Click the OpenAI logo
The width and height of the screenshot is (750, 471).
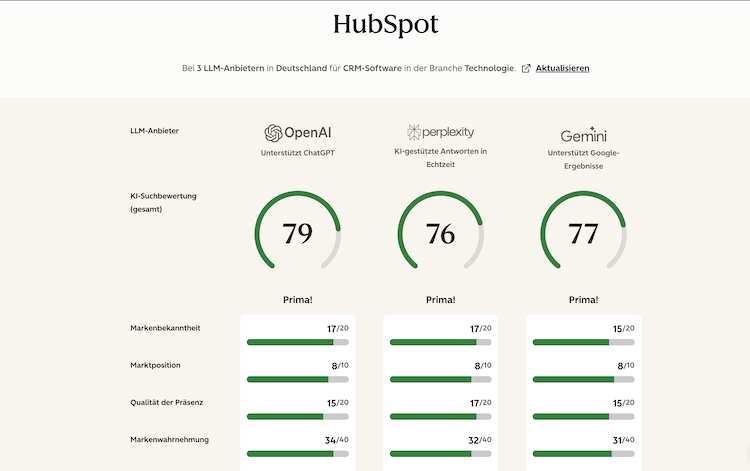click(x=298, y=133)
